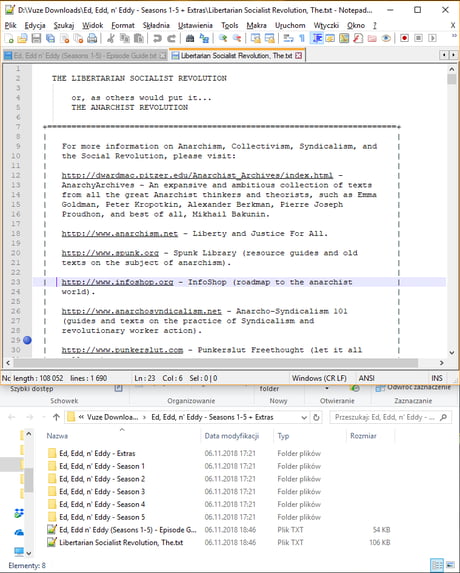460x573 pixels.
Task: Toggle Word Wrap toolbar icon
Action: pyautogui.click(x=289, y=38)
